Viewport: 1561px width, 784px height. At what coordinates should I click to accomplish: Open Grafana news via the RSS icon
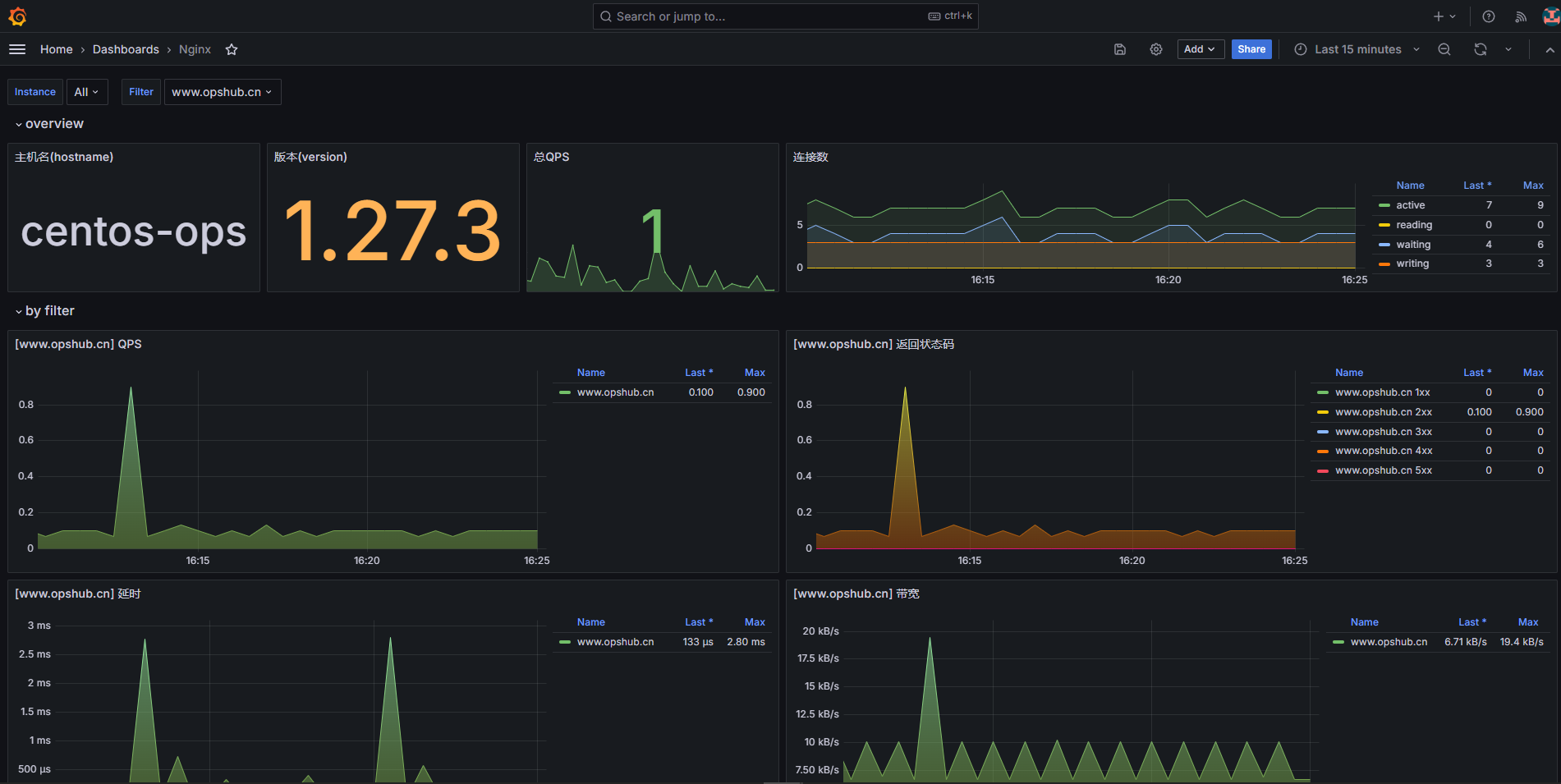pos(1521,16)
